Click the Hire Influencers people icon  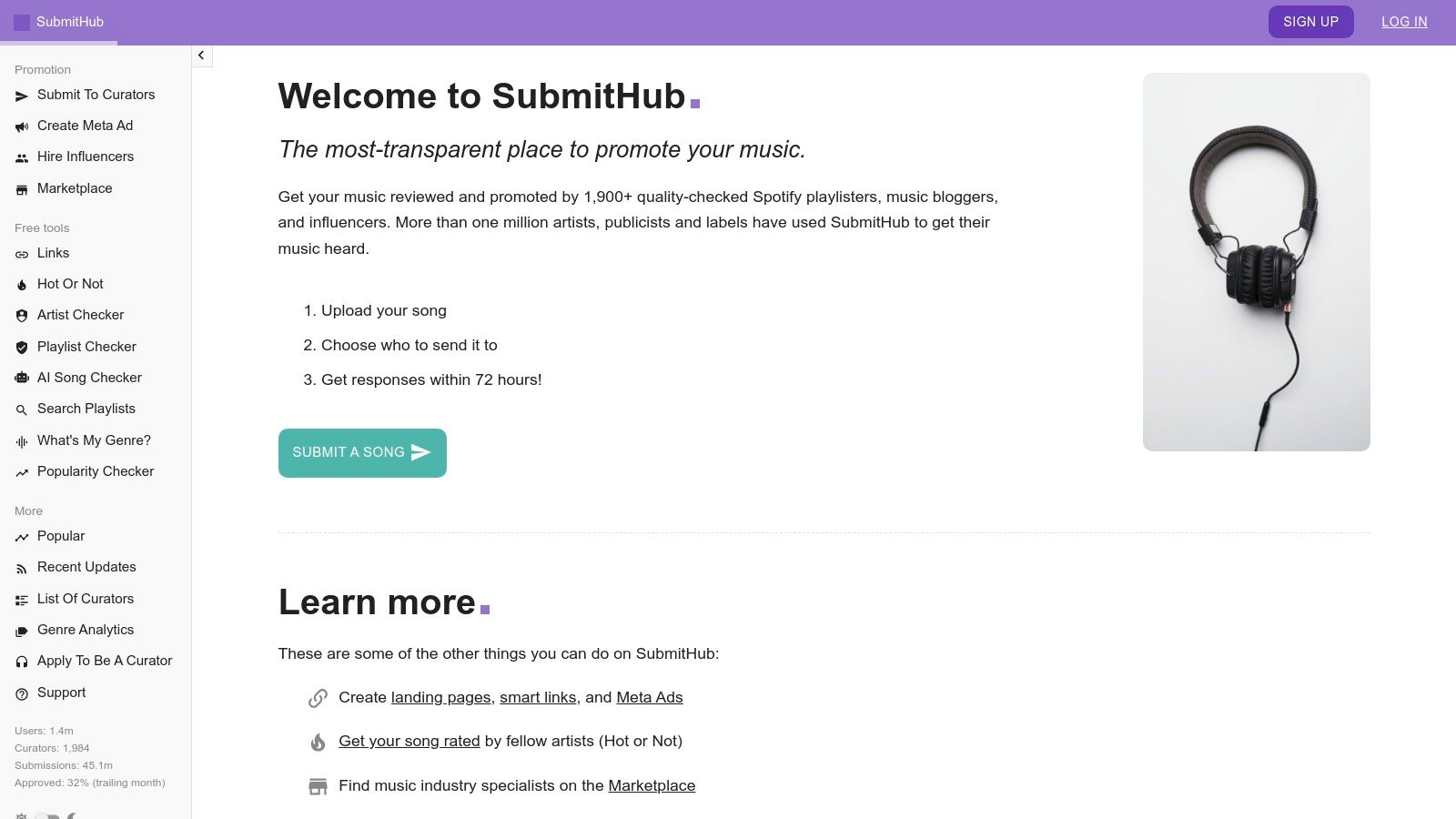[x=22, y=157]
